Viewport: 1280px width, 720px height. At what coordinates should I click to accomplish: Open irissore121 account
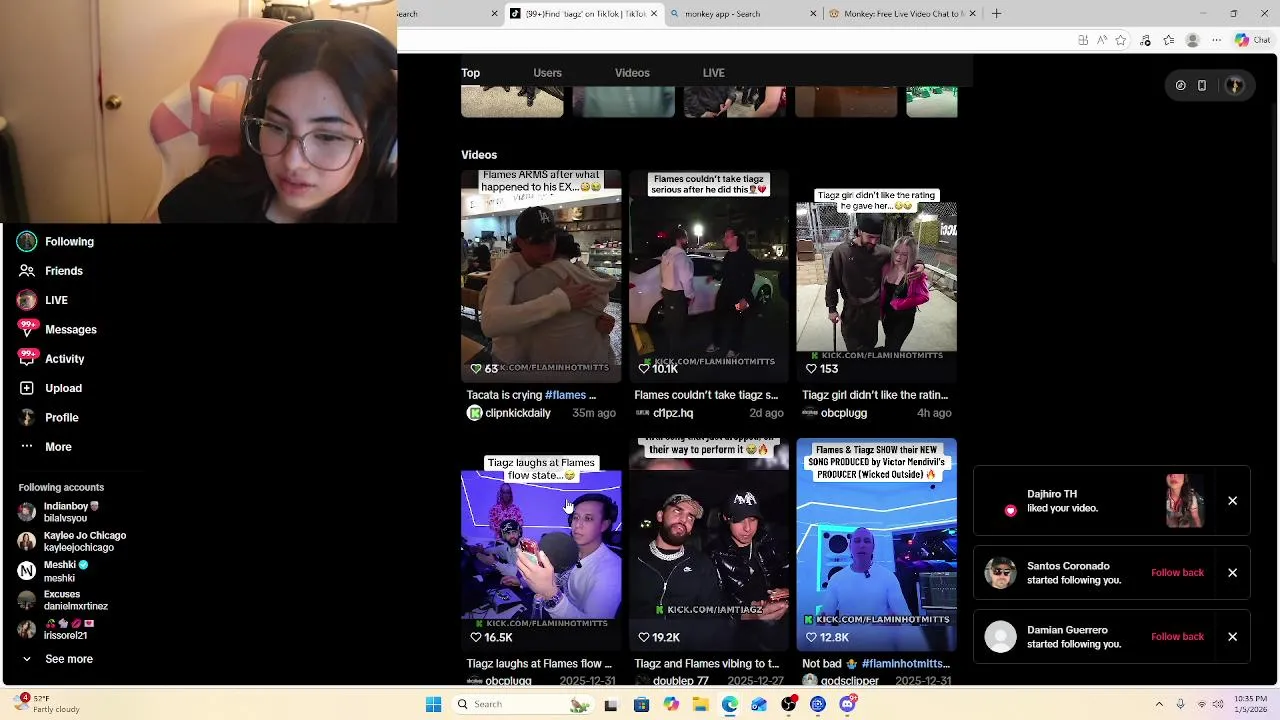pos(57,629)
